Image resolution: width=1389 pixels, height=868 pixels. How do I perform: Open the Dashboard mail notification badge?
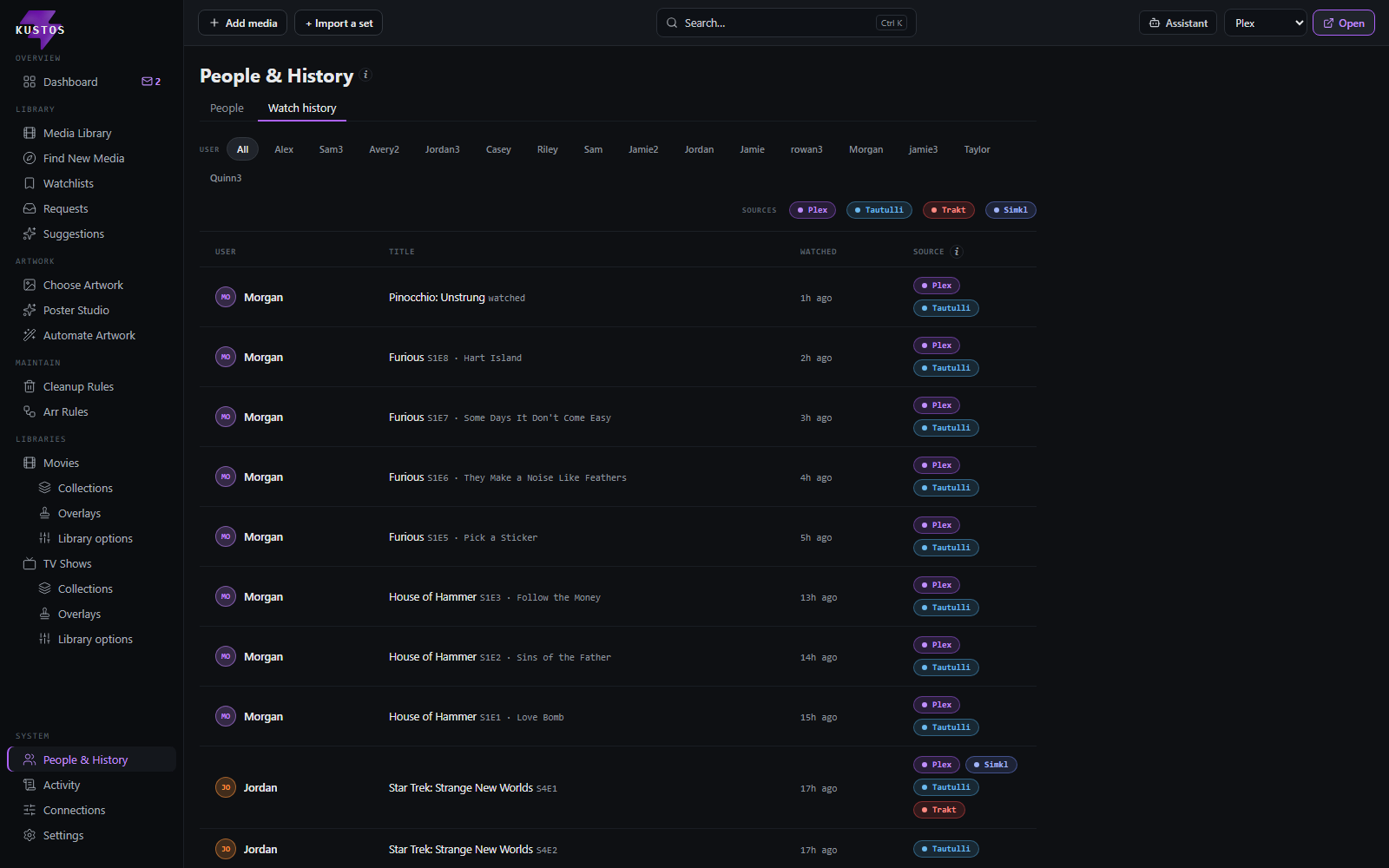(151, 82)
